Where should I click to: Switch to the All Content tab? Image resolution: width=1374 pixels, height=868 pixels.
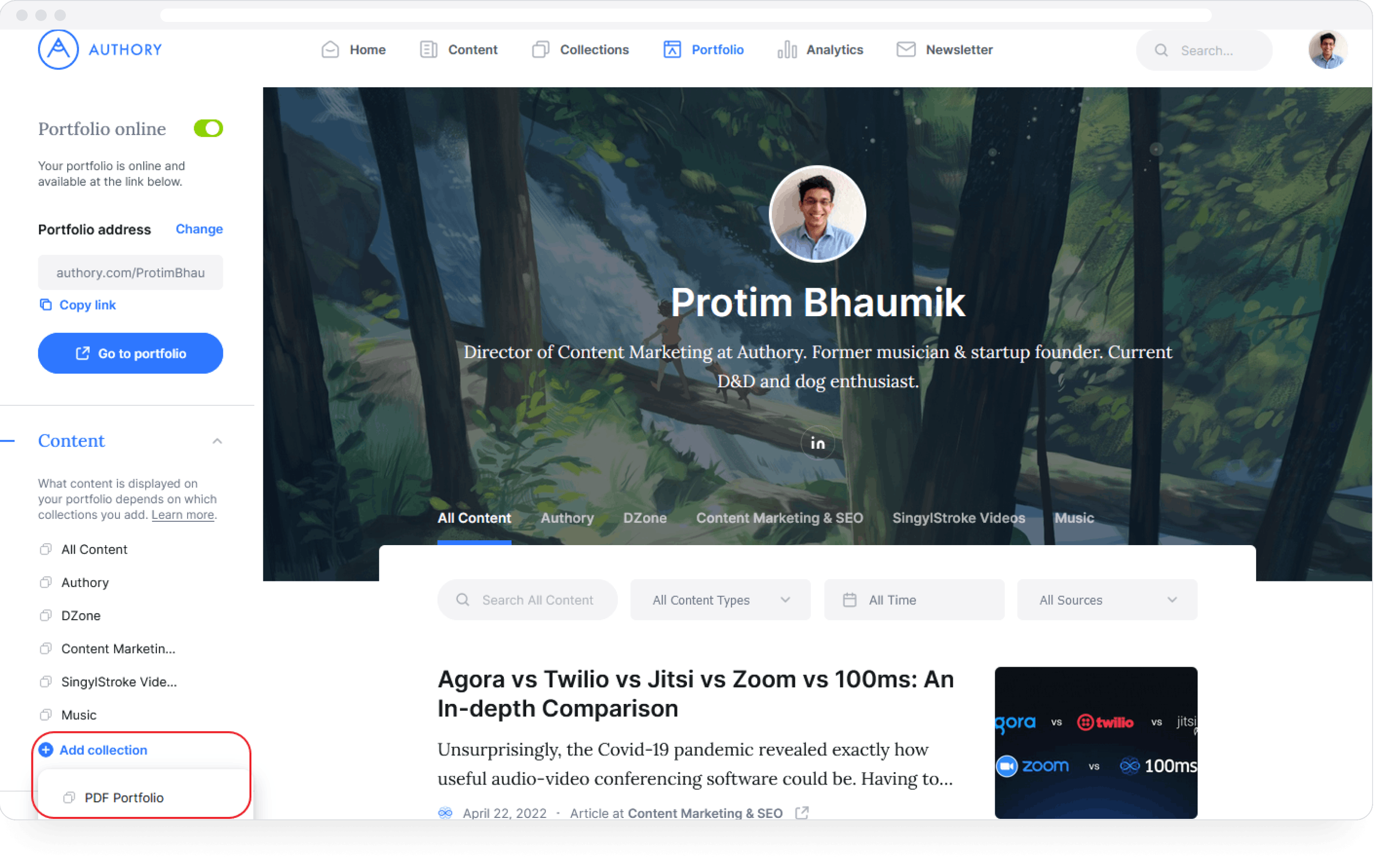pyautogui.click(x=474, y=518)
